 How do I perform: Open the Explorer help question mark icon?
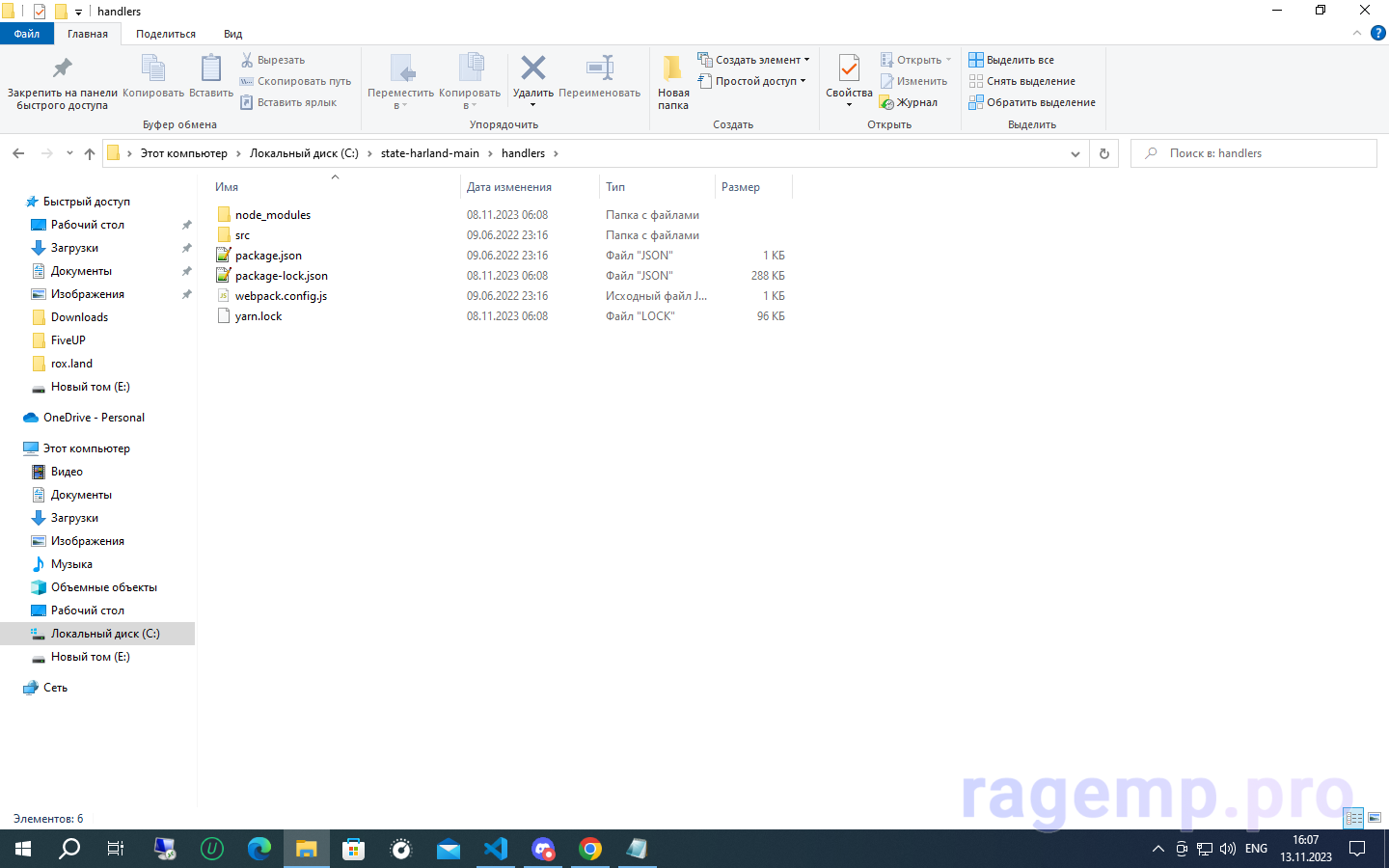click(1377, 33)
